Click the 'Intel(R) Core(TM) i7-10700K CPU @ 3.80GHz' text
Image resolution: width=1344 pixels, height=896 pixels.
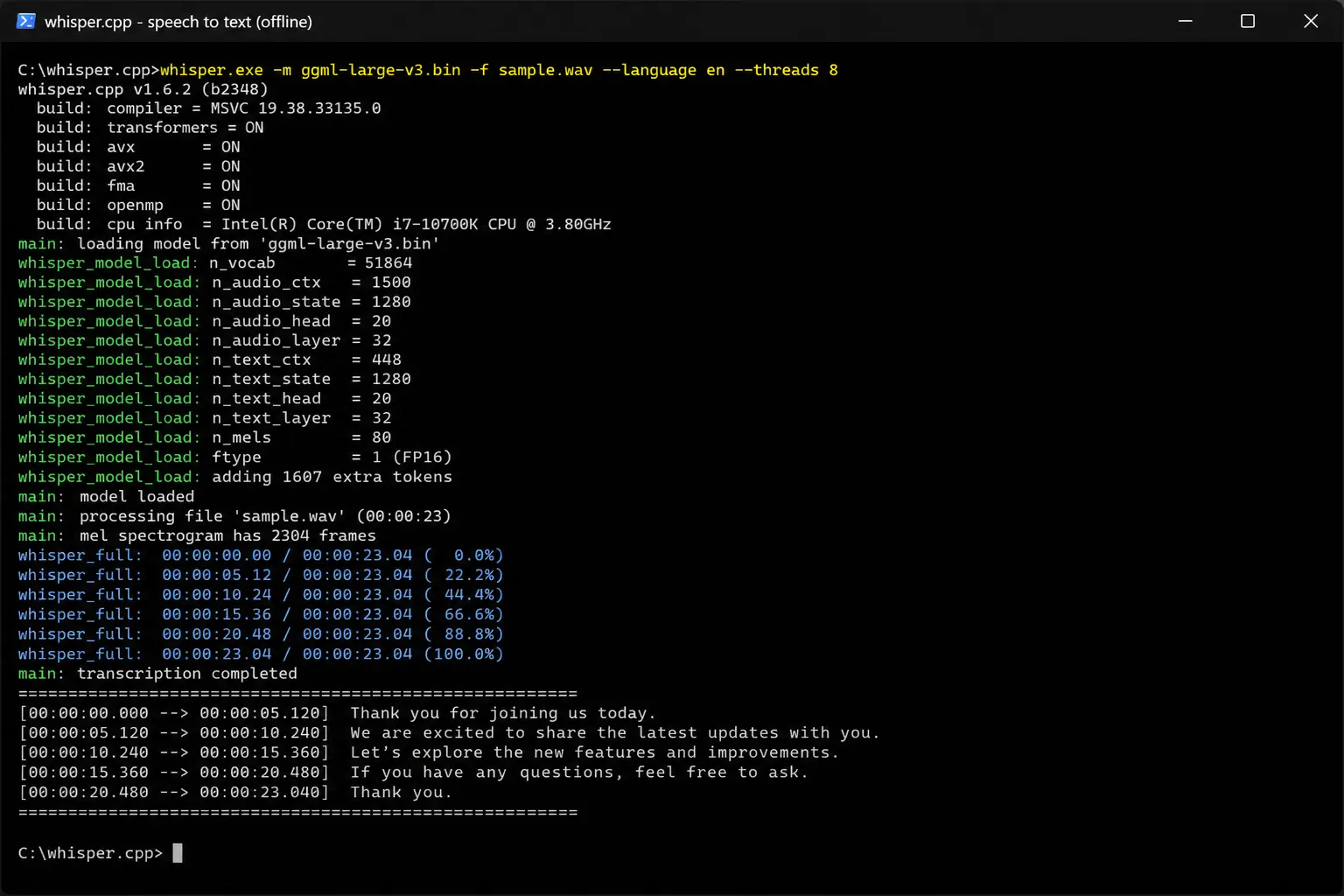coord(416,224)
